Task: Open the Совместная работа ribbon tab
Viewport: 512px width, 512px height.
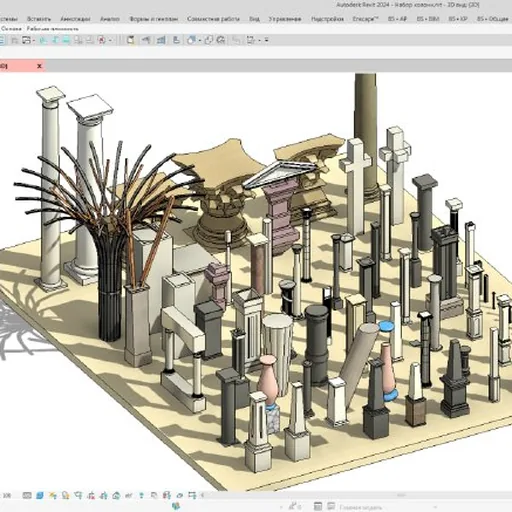Action: [x=213, y=19]
